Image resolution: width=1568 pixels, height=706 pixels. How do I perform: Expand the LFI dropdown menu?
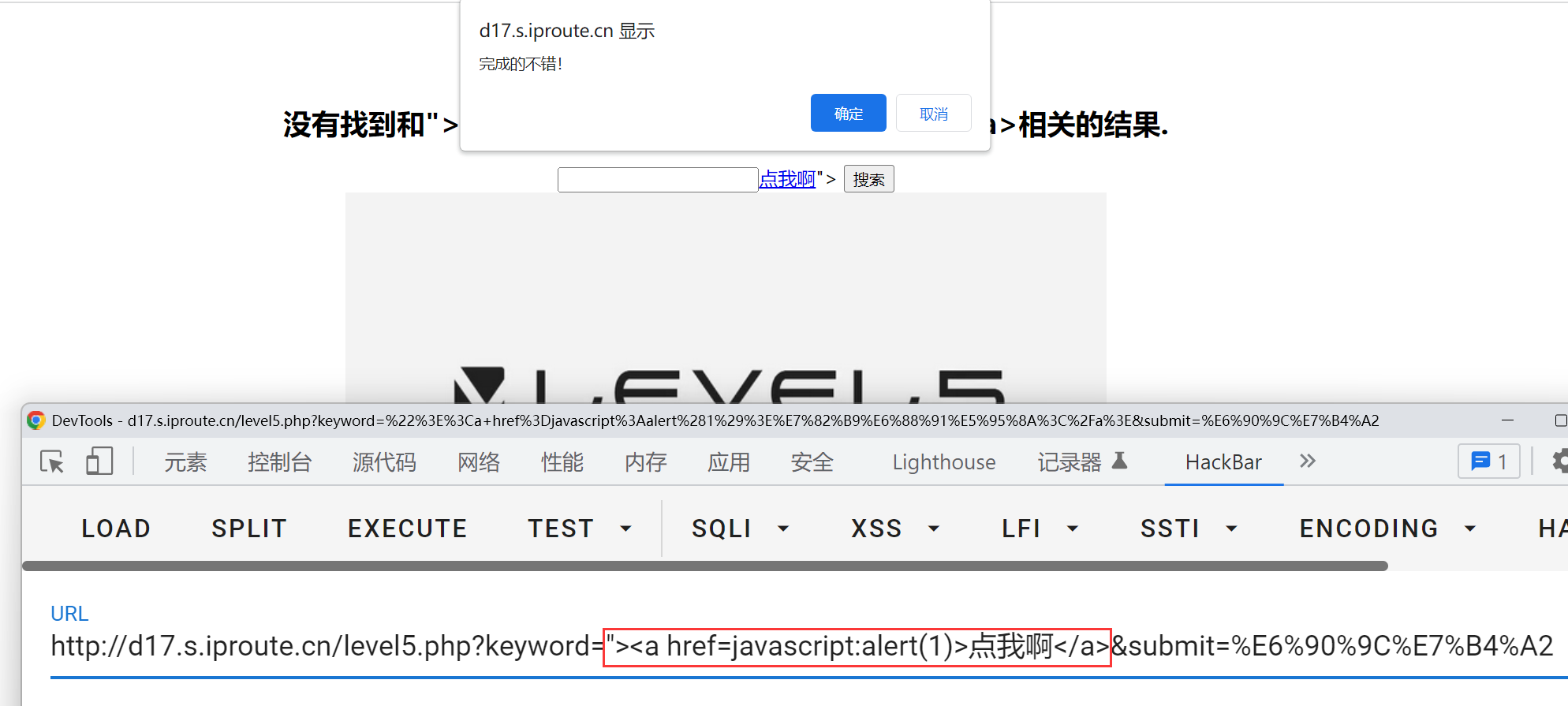[1073, 529]
